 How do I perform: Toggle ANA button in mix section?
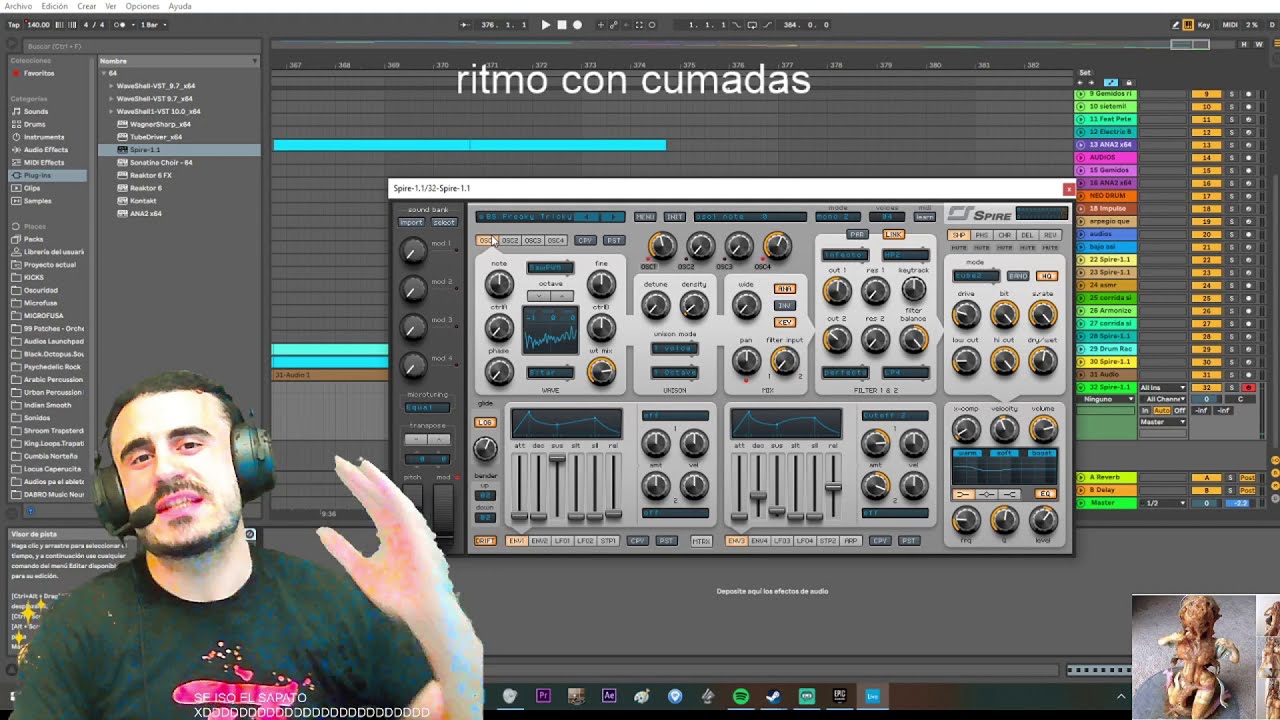(x=785, y=289)
